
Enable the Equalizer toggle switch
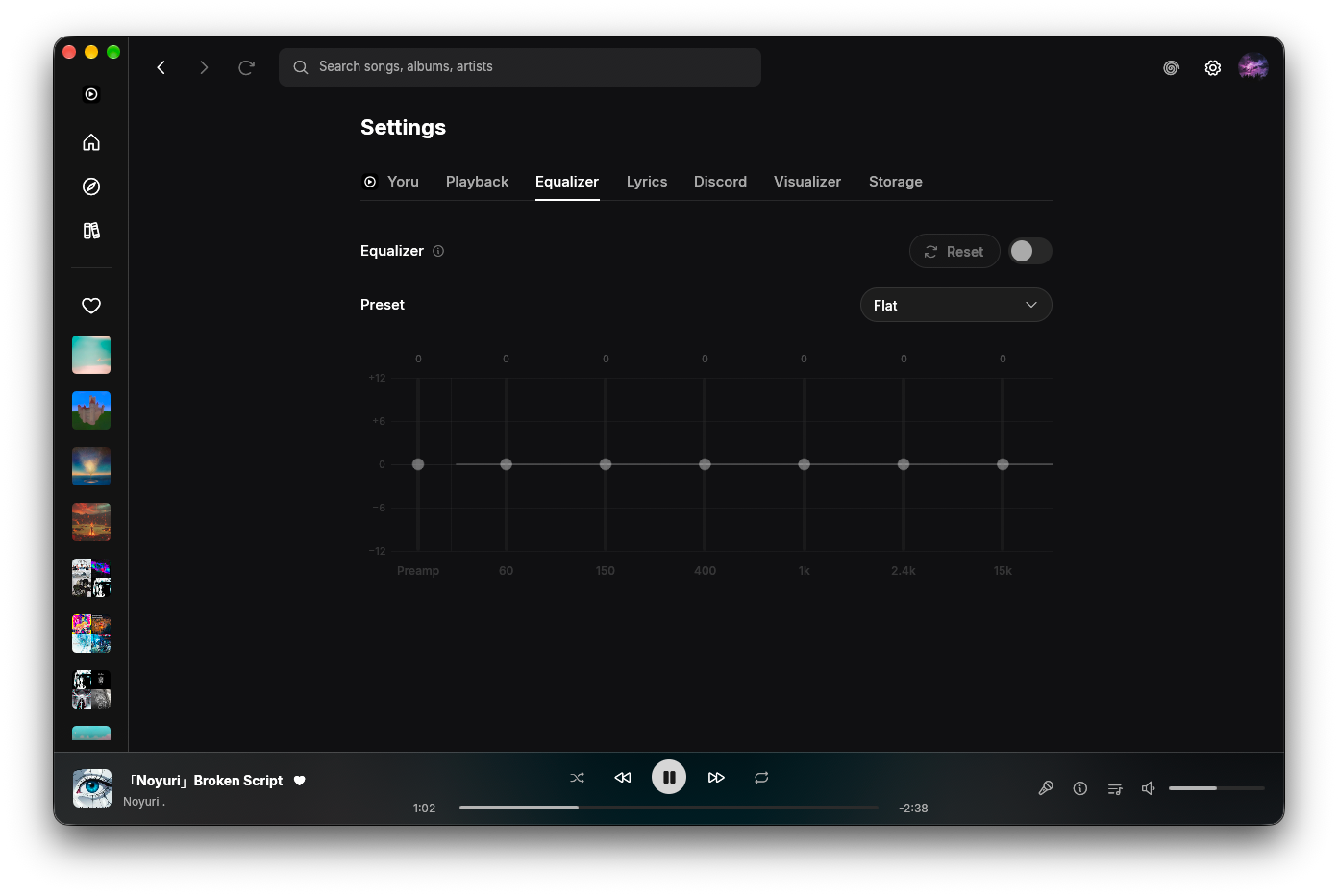point(1030,251)
